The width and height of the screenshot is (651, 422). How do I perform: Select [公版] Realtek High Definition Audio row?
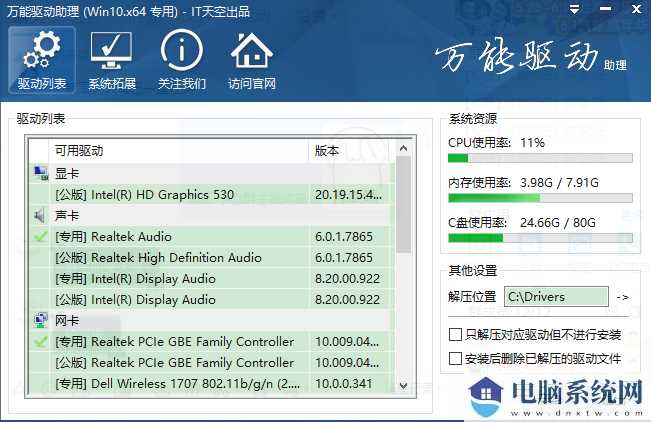click(x=210, y=258)
